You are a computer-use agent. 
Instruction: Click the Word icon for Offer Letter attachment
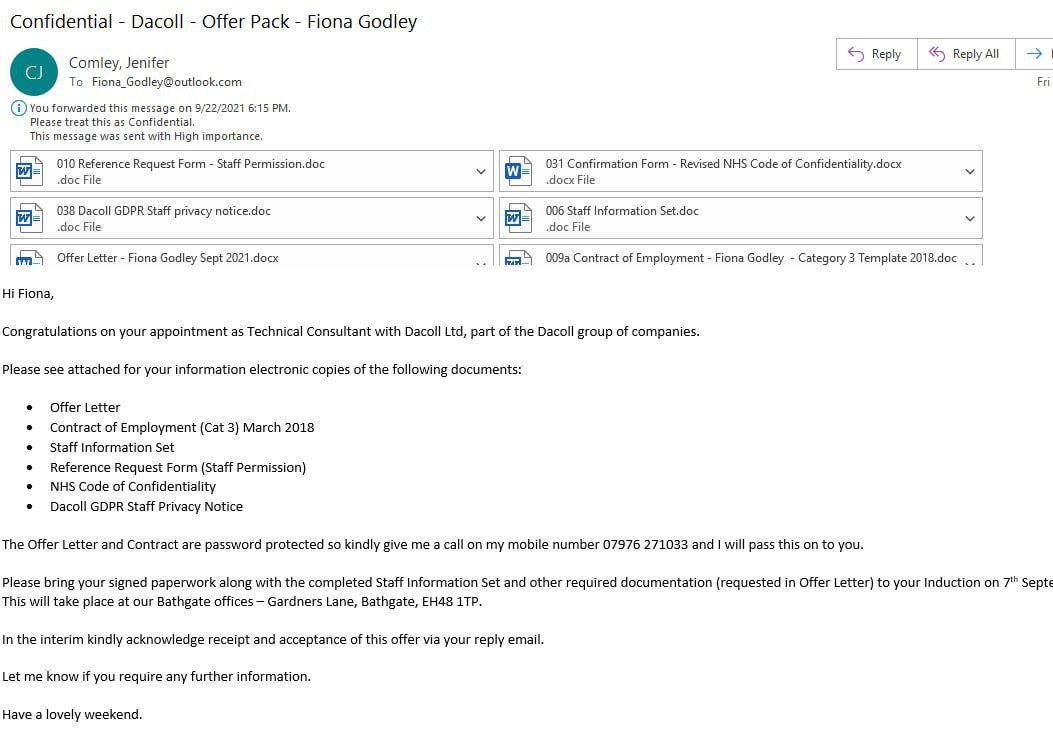pos(29,258)
